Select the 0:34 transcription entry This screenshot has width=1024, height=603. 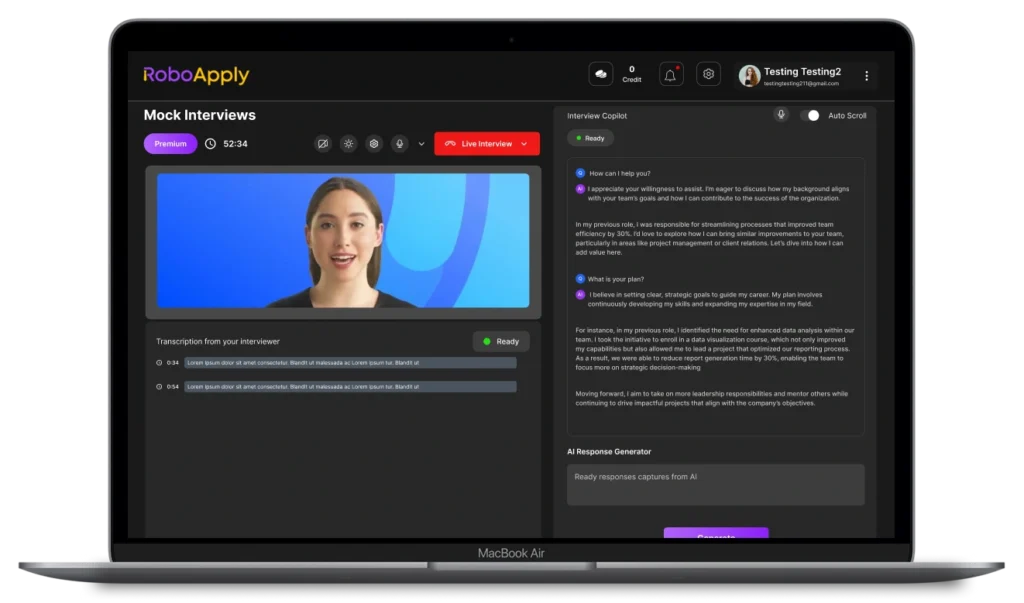pyautogui.click(x=349, y=362)
